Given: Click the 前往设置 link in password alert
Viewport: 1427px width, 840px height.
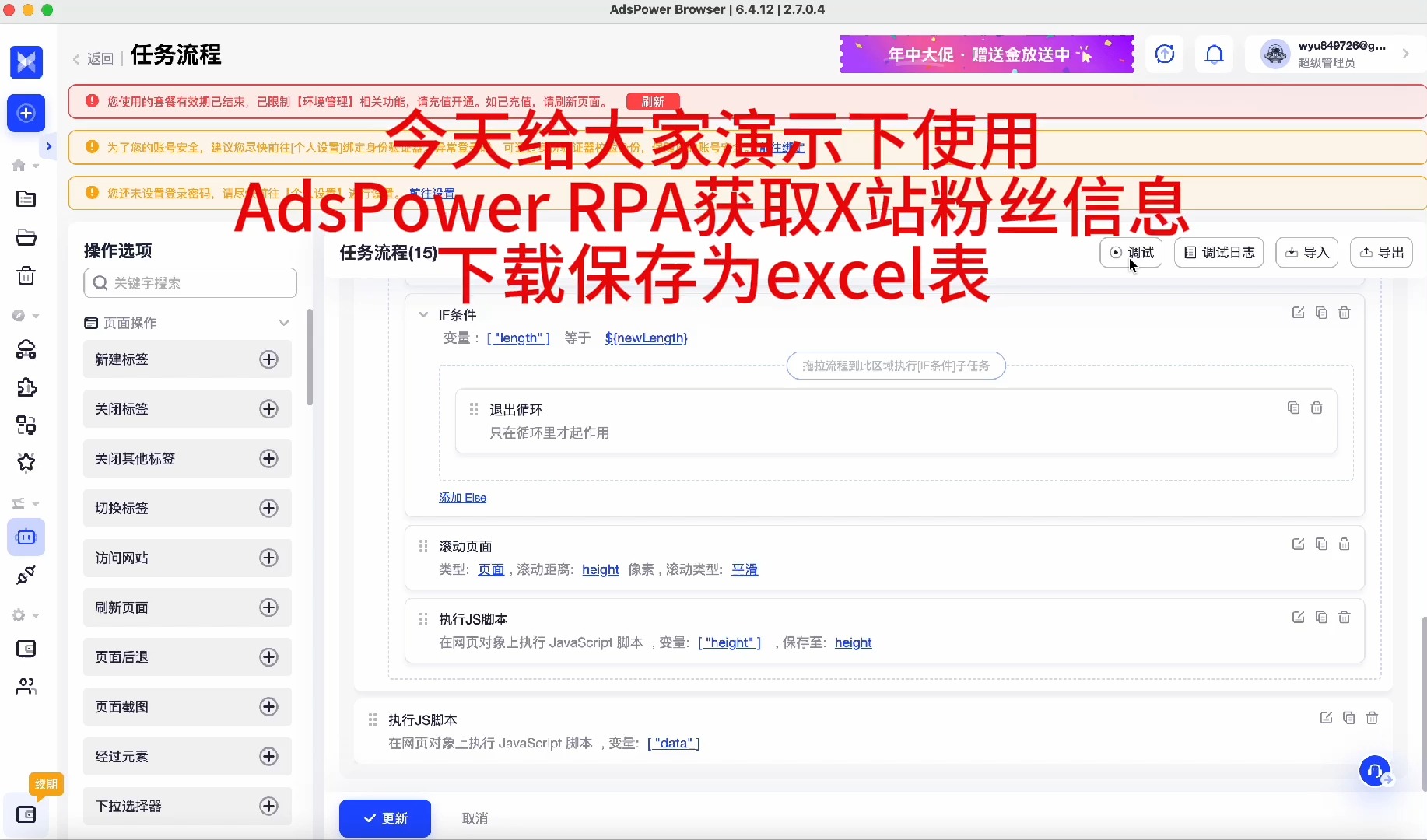Looking at the screenshot, I should 432,193.
